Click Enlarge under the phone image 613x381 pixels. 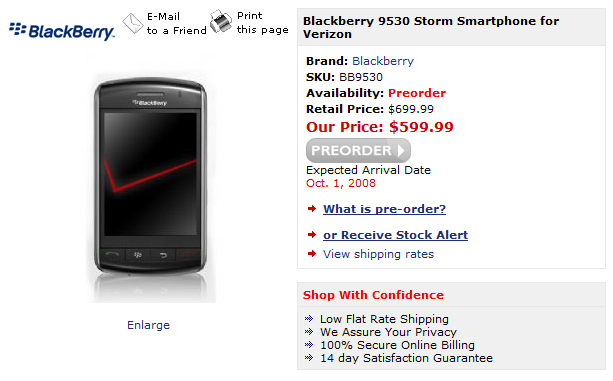click(149, 325)
